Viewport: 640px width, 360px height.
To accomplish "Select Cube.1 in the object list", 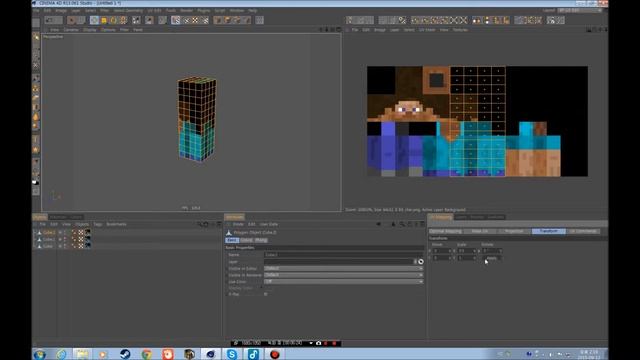I will (49, 239).
